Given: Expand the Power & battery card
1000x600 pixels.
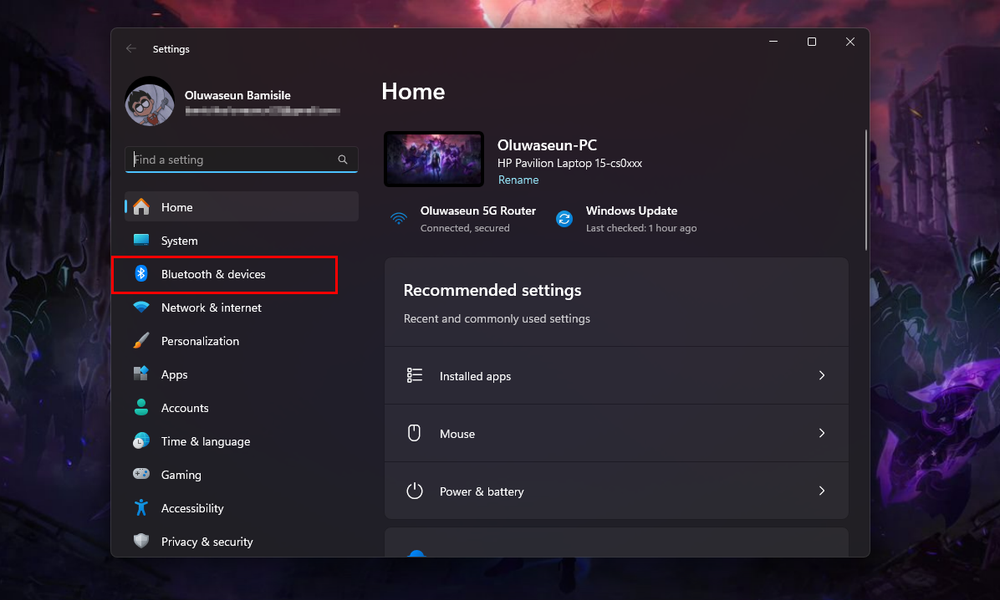Looking at the screenshot, I should click(616, 491).
